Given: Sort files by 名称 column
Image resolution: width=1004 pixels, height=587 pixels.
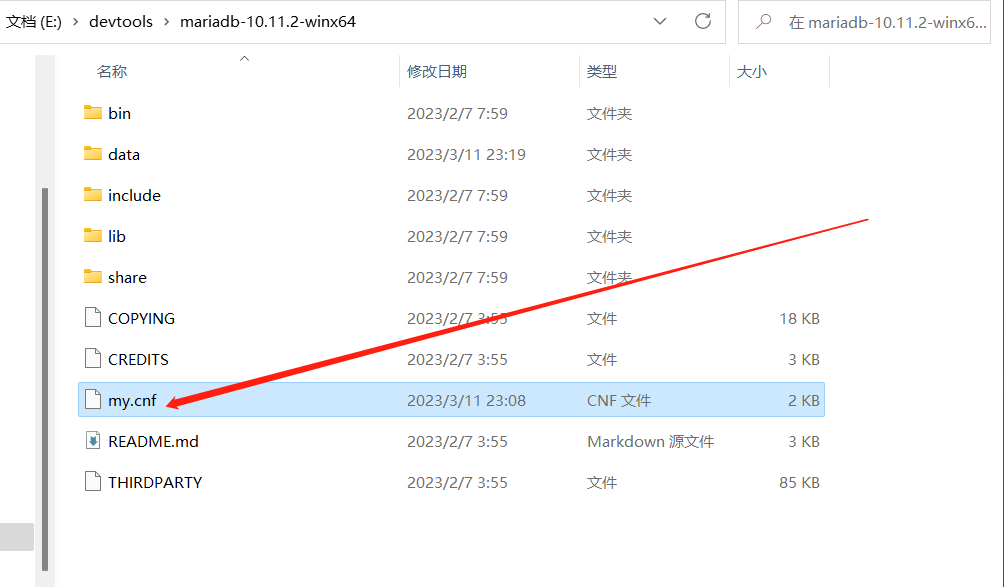Looking at the screenshot, I should 112,72.
